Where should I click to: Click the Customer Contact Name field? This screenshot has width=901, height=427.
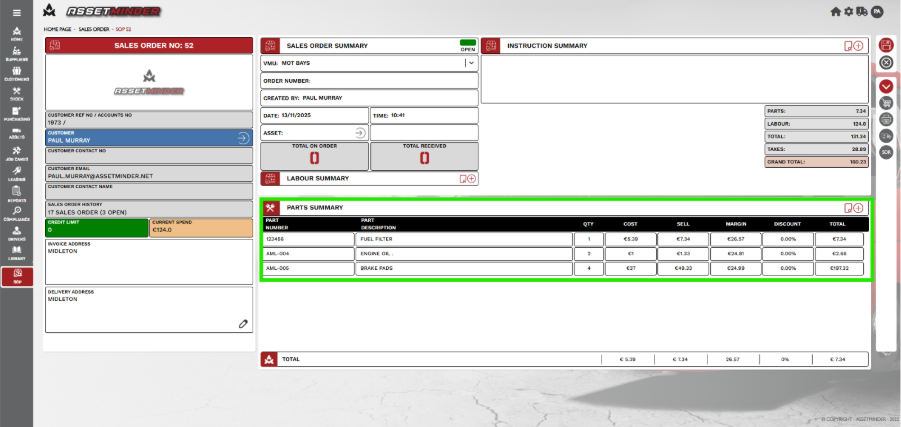(149, 191)
